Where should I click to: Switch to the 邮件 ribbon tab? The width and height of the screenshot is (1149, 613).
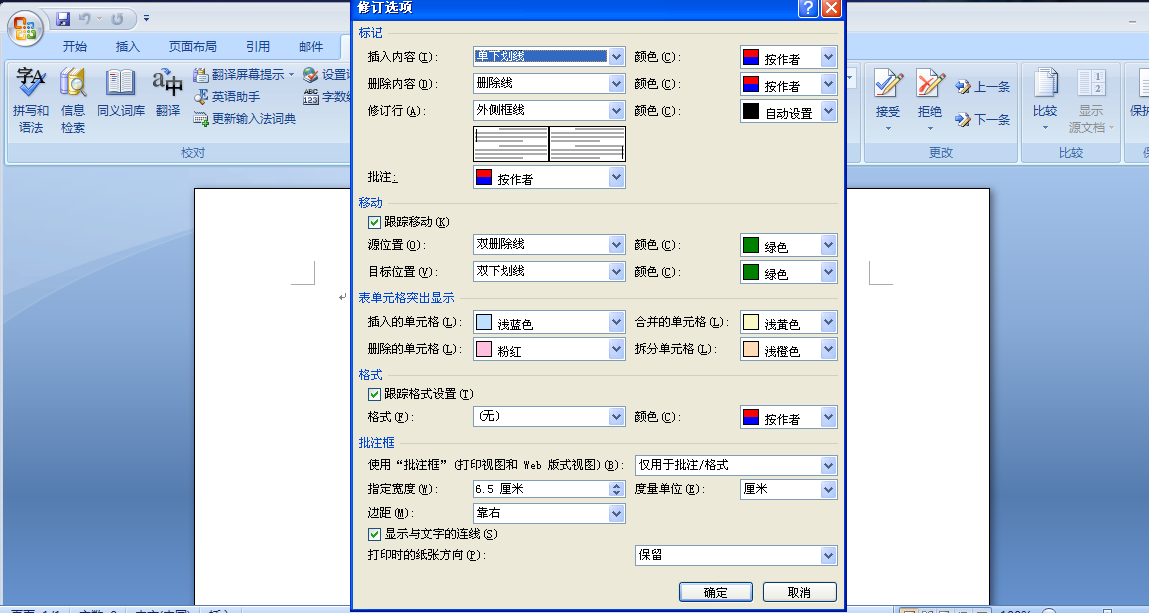(x=311, y=46)
